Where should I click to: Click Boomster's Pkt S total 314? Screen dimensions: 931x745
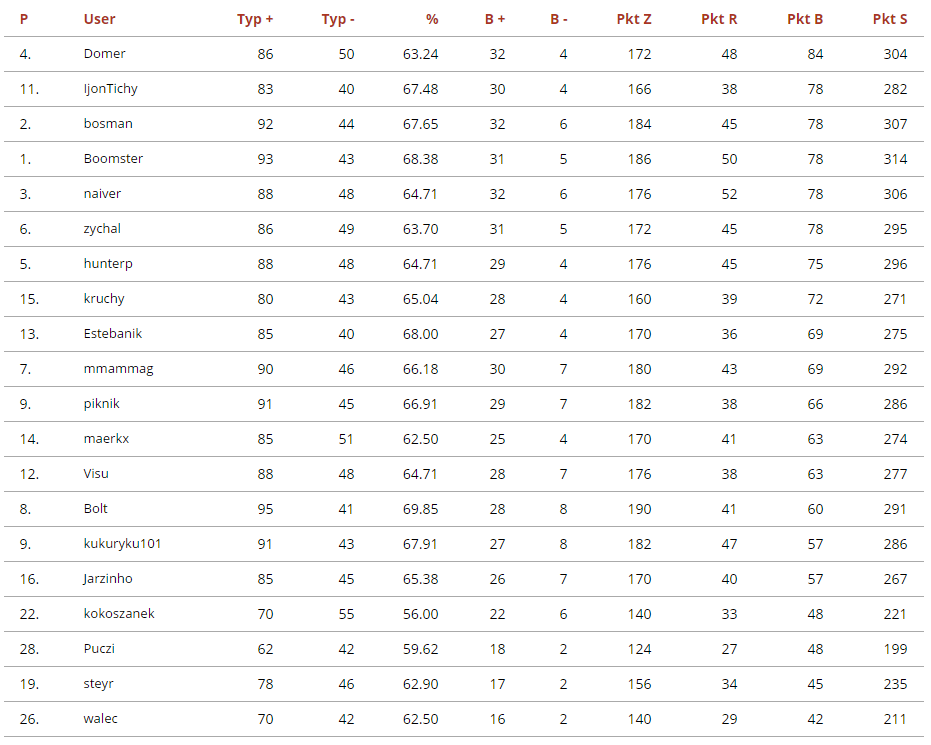pyautogui.click(x=895, y=159)
